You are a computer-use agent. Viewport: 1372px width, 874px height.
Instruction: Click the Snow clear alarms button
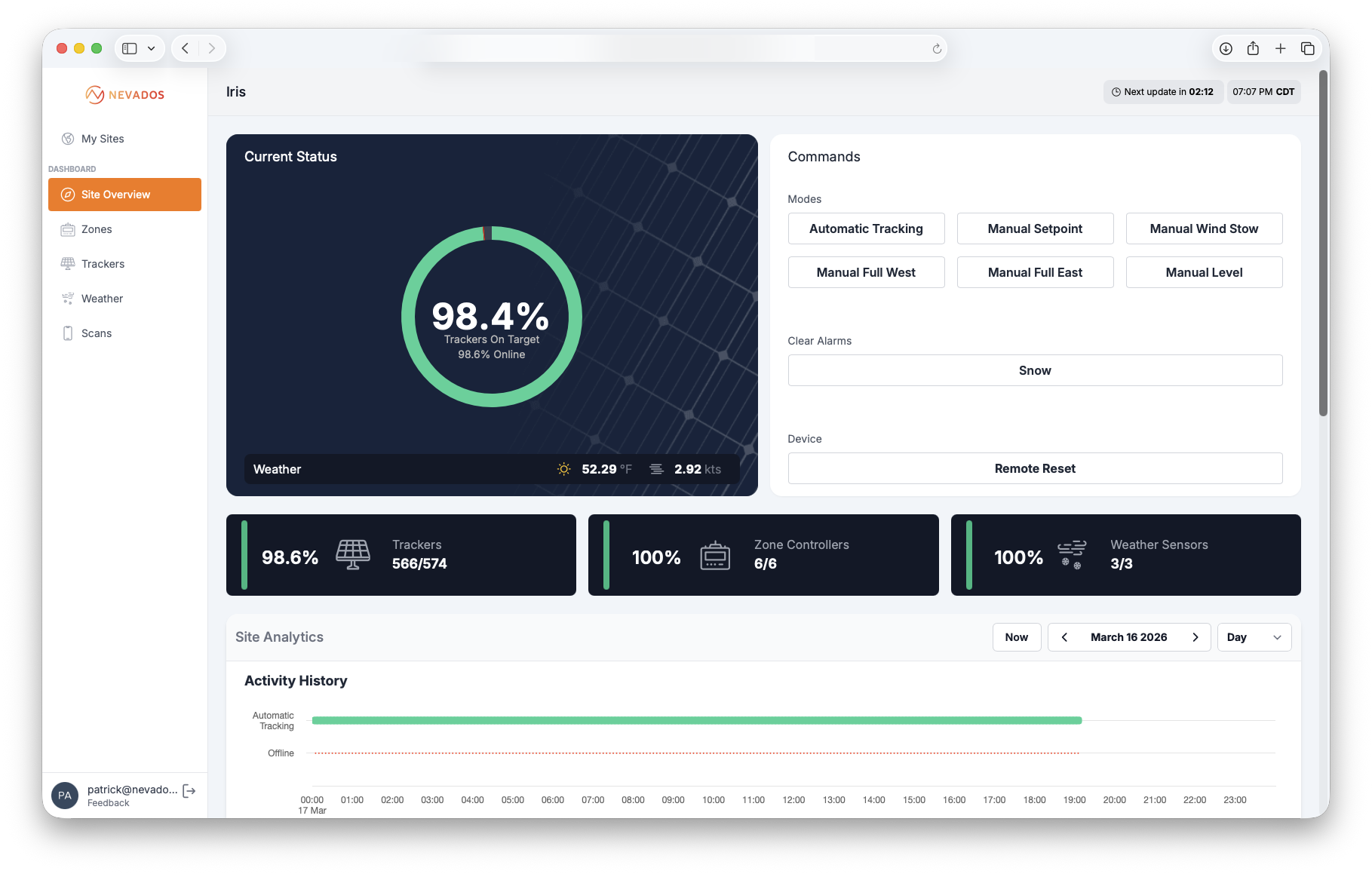pyautogui.click(x=1034, y=370)
